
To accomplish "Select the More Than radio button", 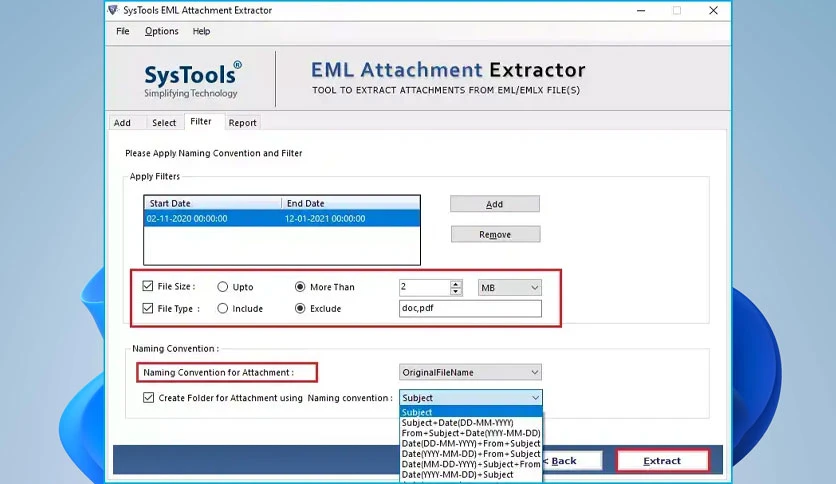I will click(300, 287).
